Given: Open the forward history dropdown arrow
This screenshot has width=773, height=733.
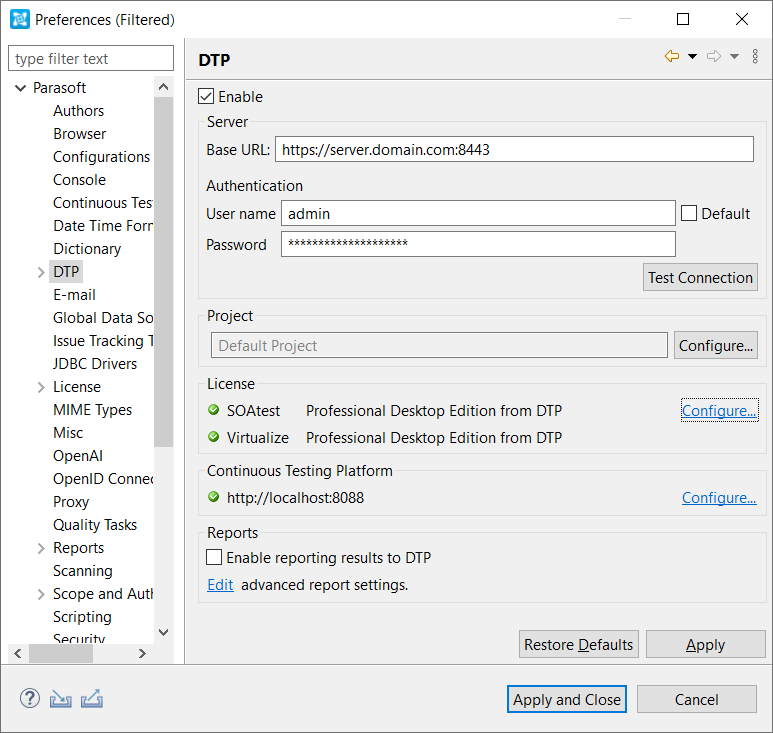Looking at the screenshot, I should click(x=734, y=56).
